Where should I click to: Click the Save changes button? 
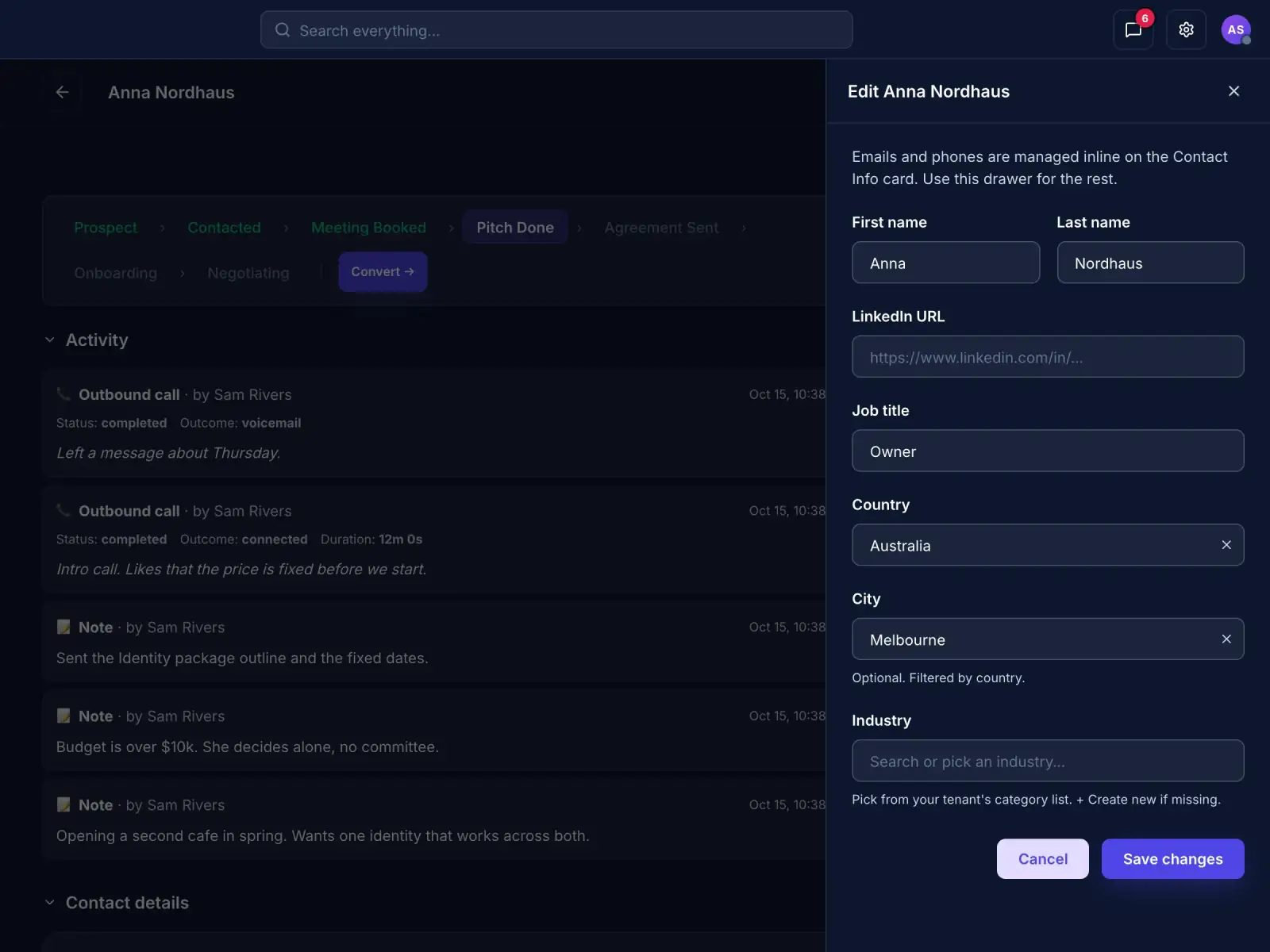1172,859
